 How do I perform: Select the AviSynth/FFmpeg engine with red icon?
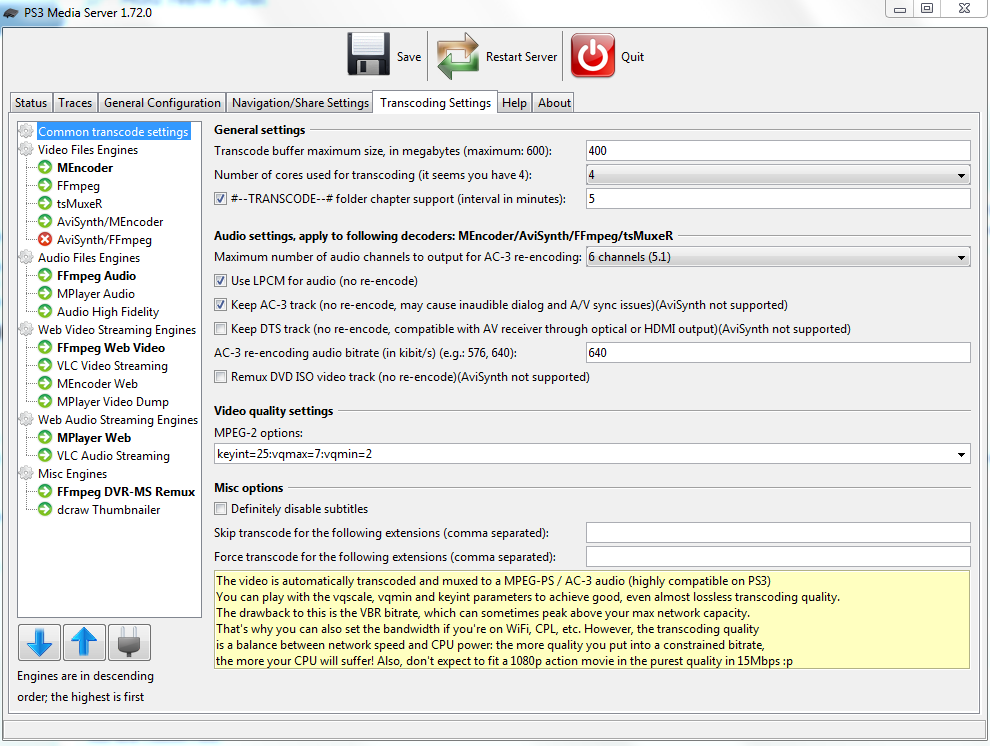[103, 240]
